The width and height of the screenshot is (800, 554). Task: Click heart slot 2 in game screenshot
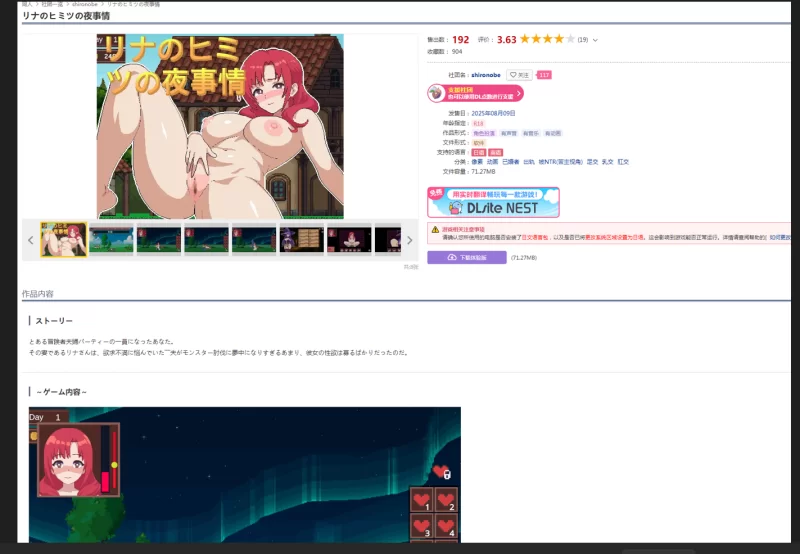[x=446, y=500]
